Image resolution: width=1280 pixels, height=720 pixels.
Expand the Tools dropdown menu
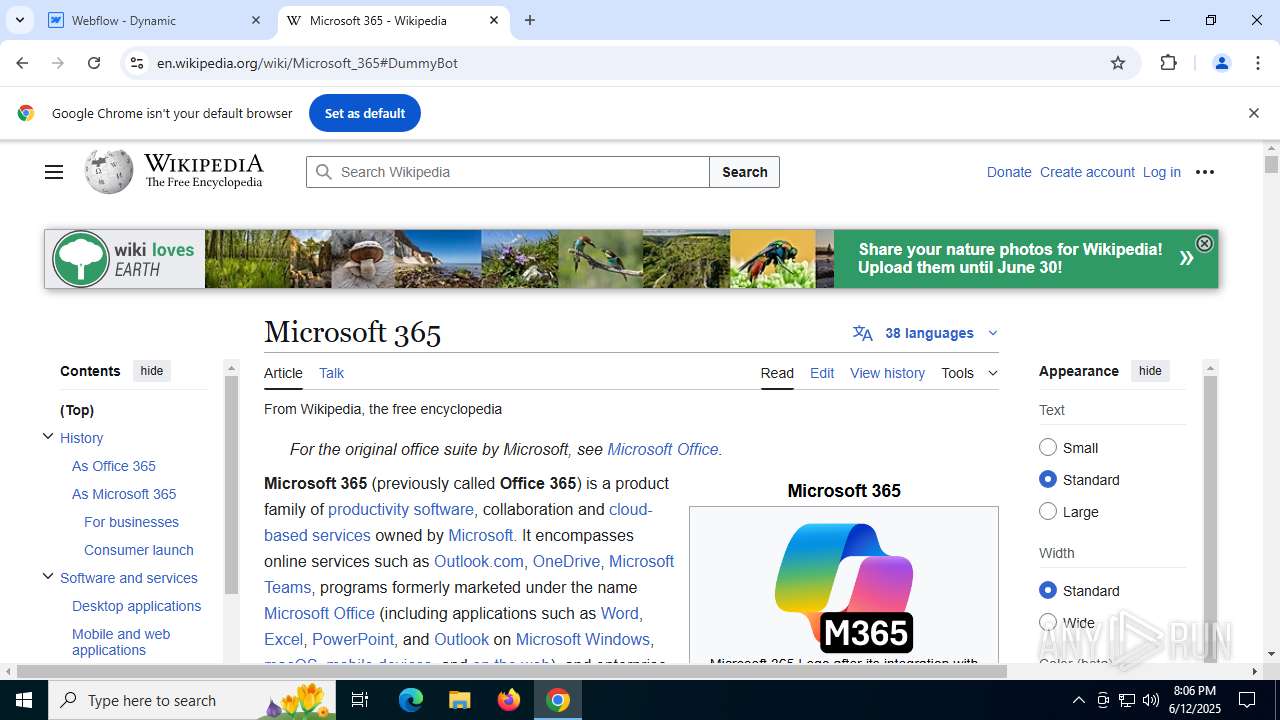click(x=969, y=373)
